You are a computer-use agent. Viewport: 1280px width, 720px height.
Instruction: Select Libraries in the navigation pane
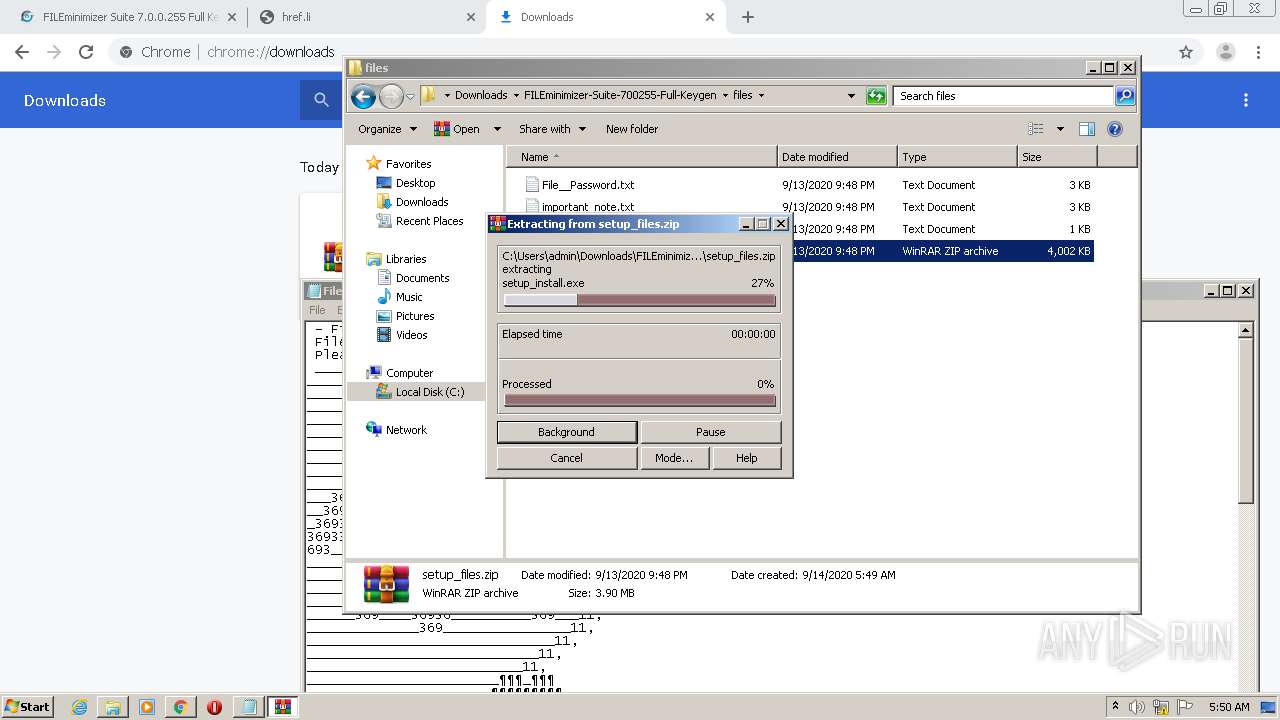(x=405, y=259)
